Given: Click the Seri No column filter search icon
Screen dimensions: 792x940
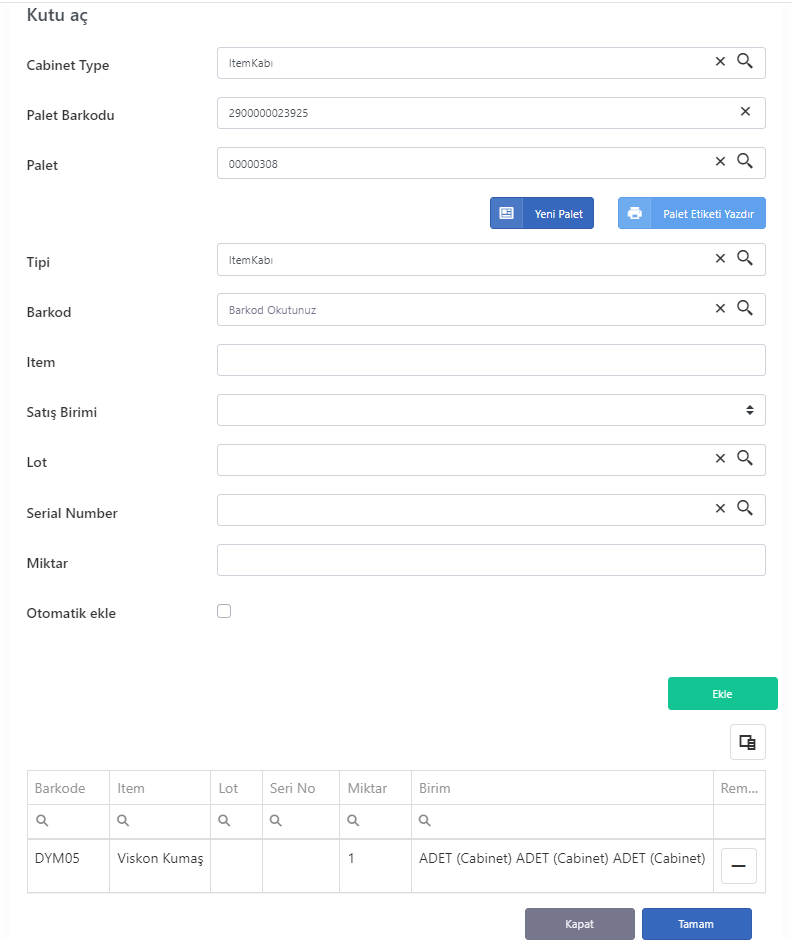Looking at the screenshot, I should click(276, 820).
